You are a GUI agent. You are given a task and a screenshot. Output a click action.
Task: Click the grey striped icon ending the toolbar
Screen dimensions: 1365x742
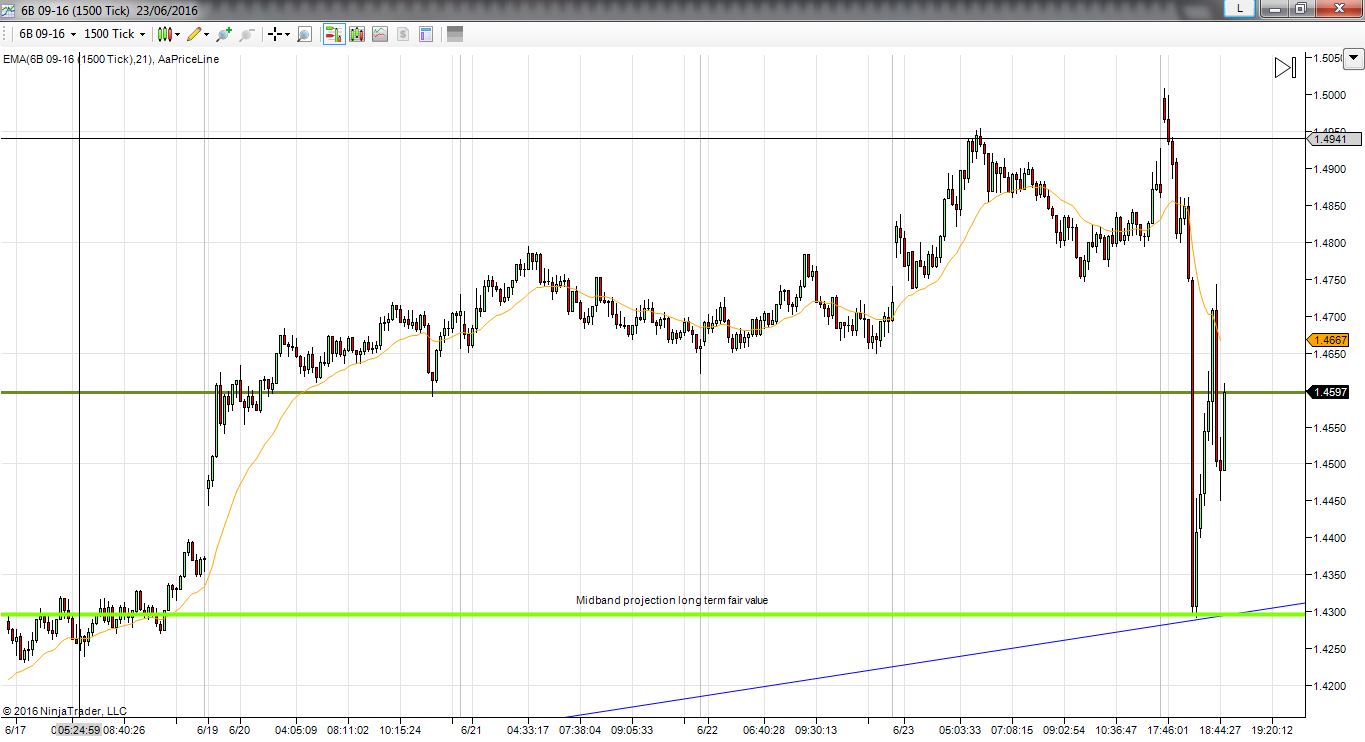[x=454, y=34]
